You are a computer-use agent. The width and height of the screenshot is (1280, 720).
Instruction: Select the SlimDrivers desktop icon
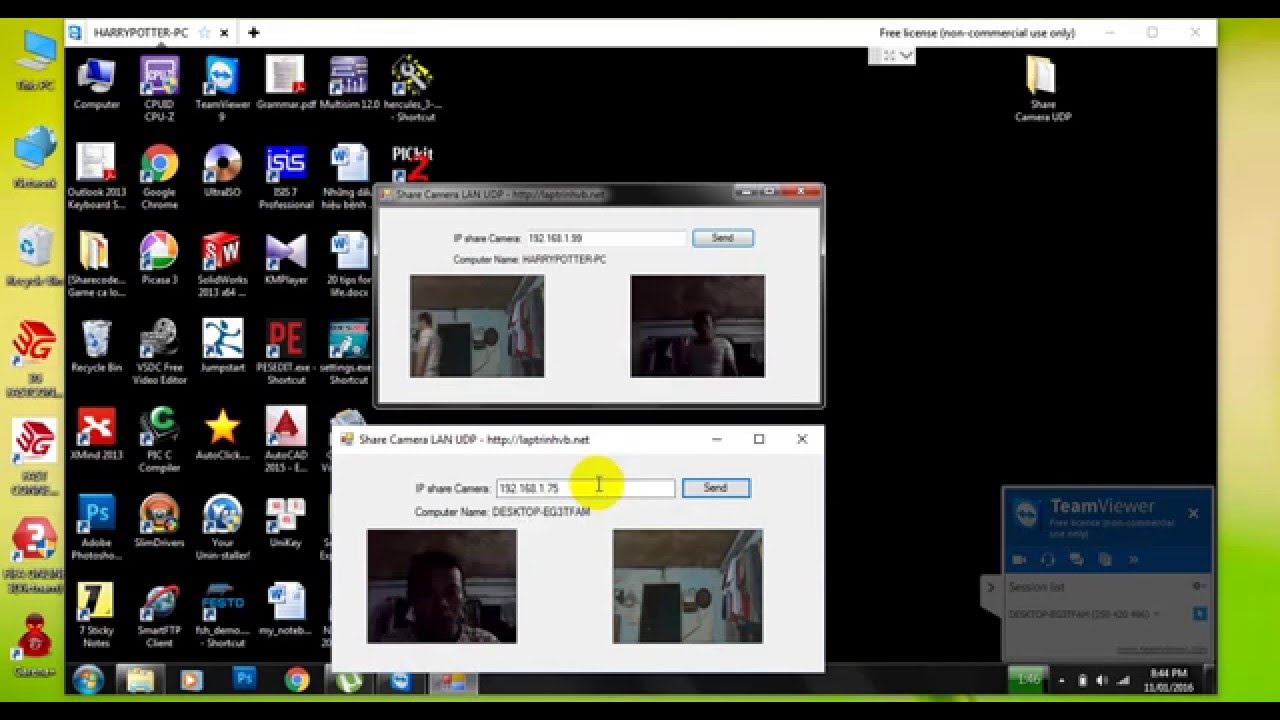tap(159, 521)
